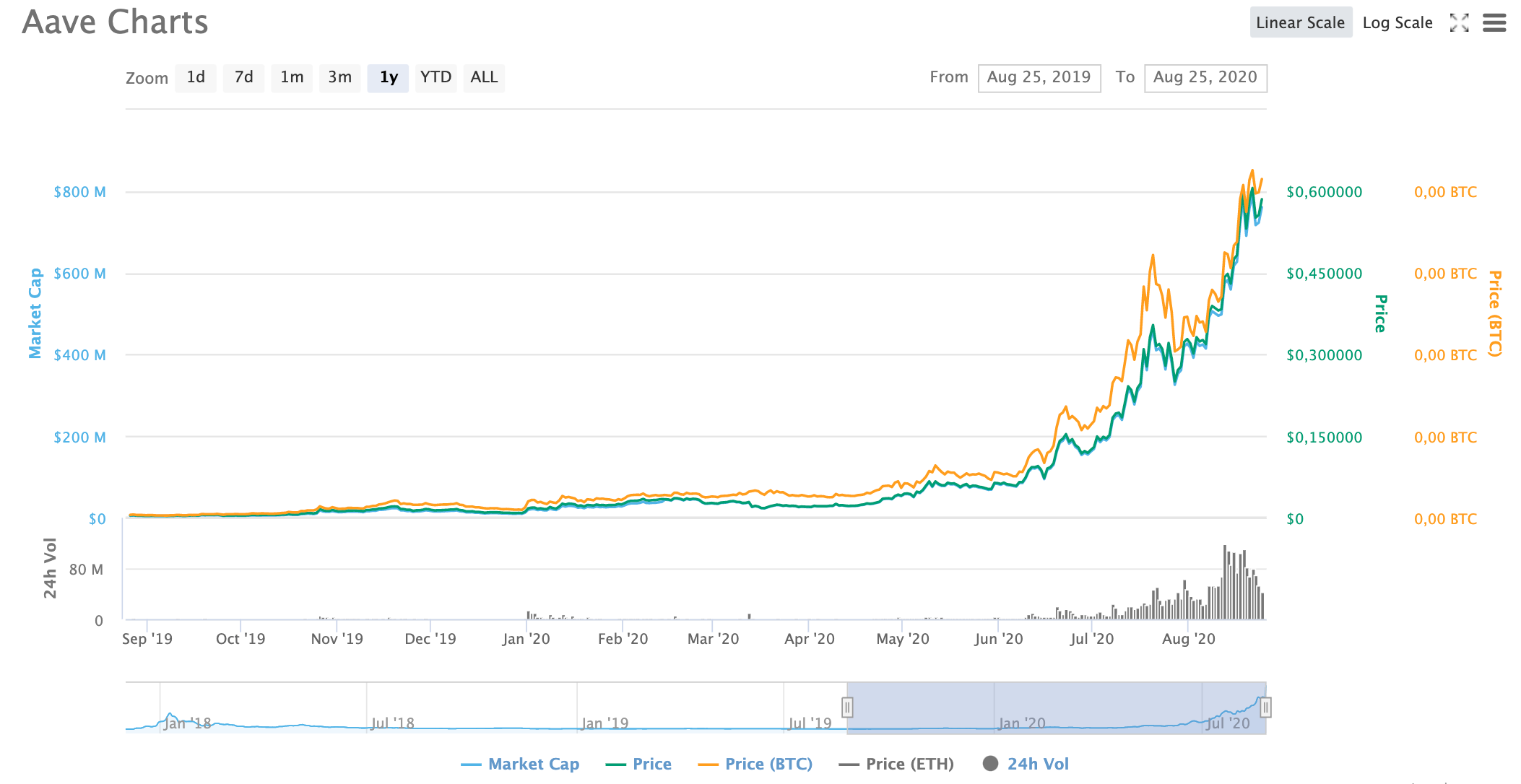The width and height of the screenshot is (1521, 784).
Task: Grab the left navigator range handle
Action: (847, 707)
